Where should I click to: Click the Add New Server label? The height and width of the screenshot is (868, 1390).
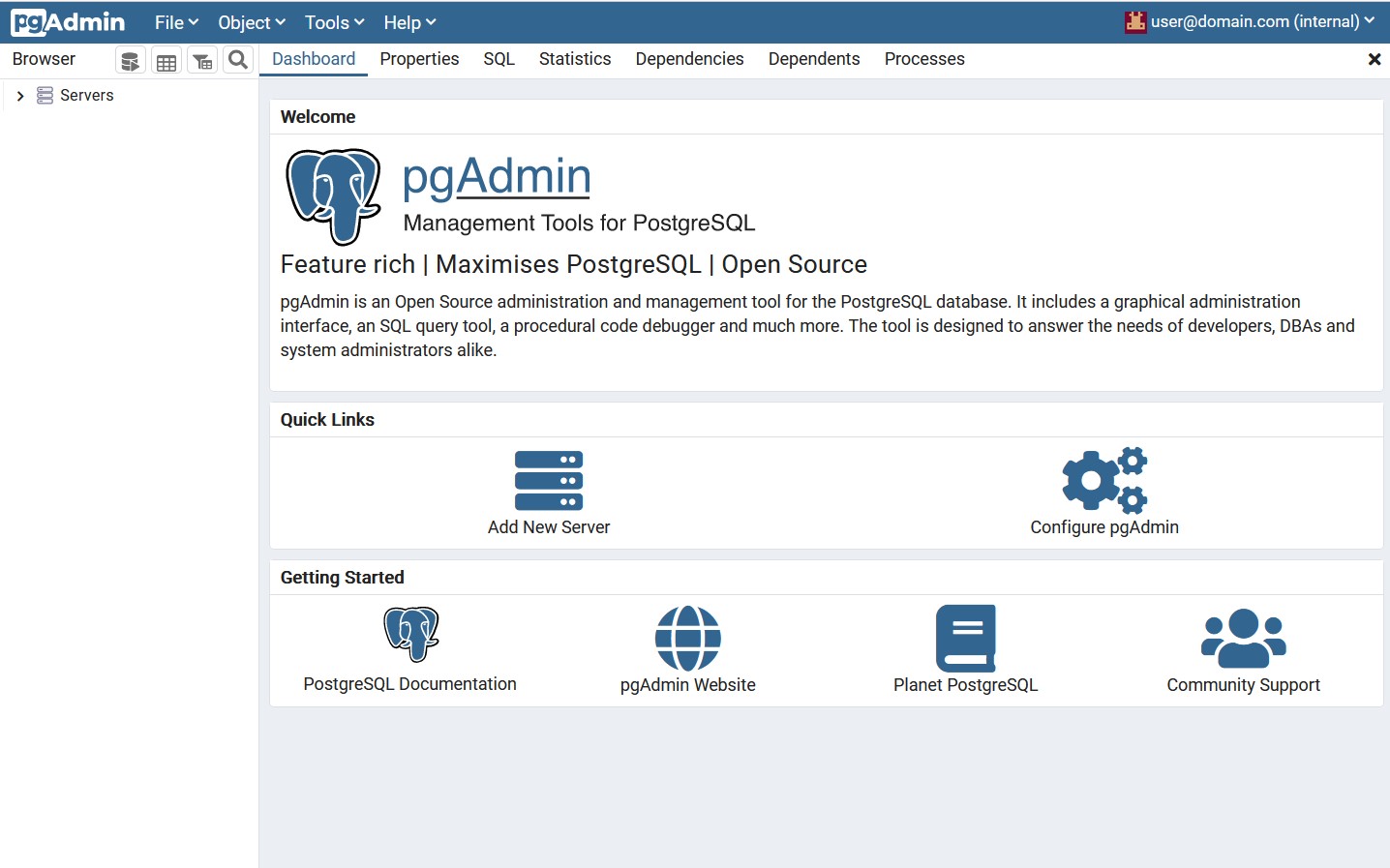[549, 527]
